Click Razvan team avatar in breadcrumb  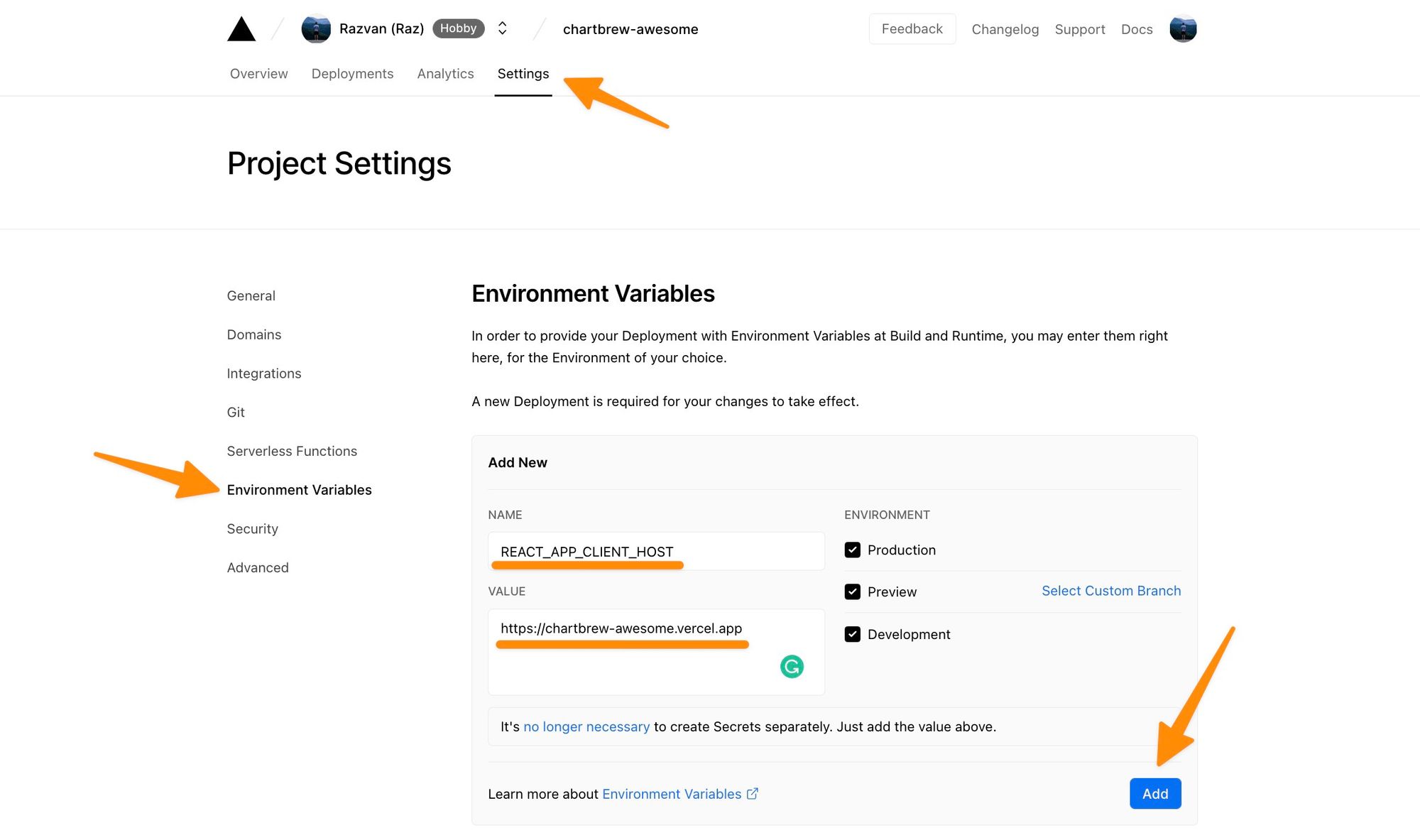316,29
